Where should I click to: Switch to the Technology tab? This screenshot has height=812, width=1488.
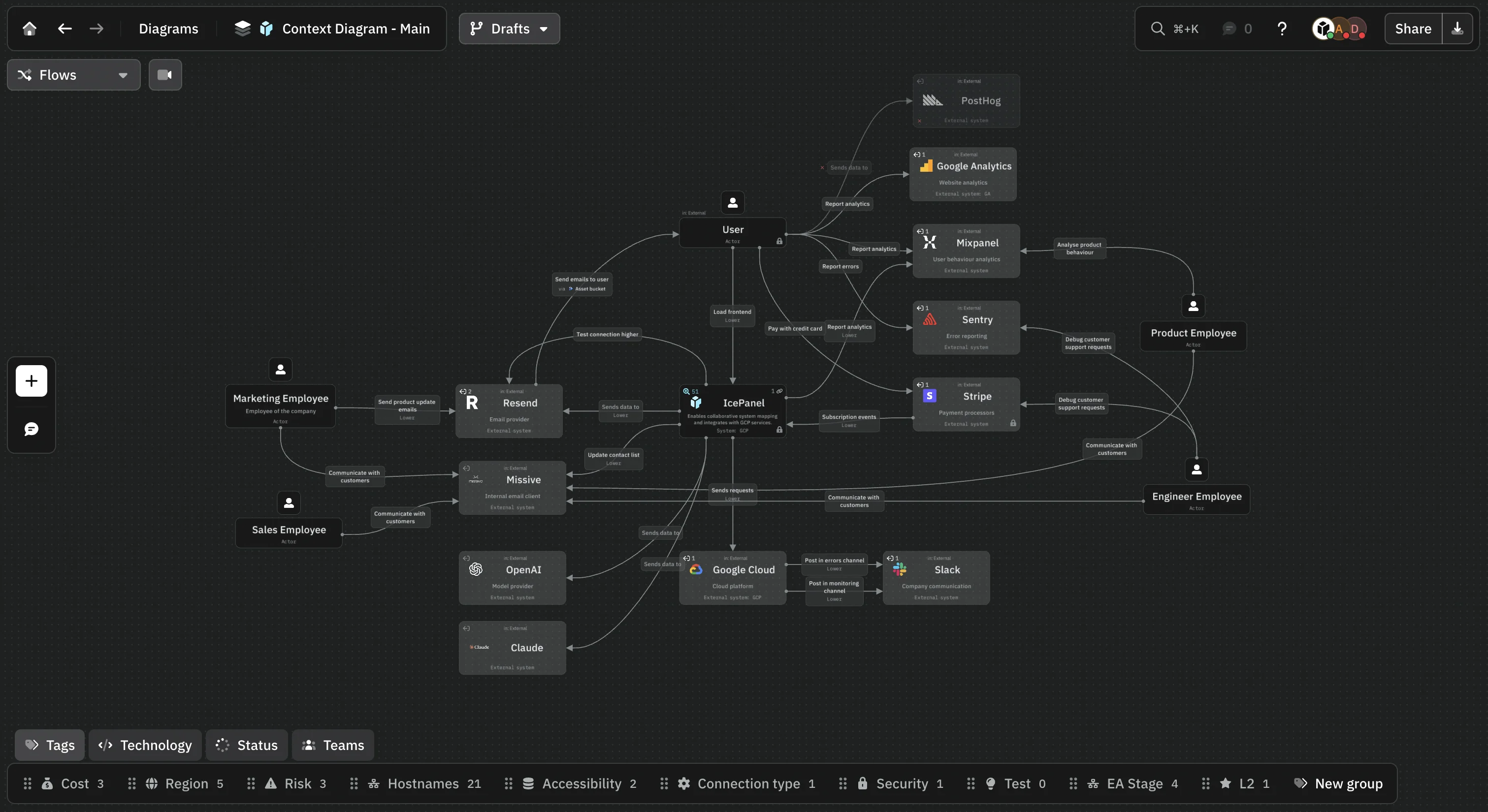pyautogui.click(x=145, y=745)
